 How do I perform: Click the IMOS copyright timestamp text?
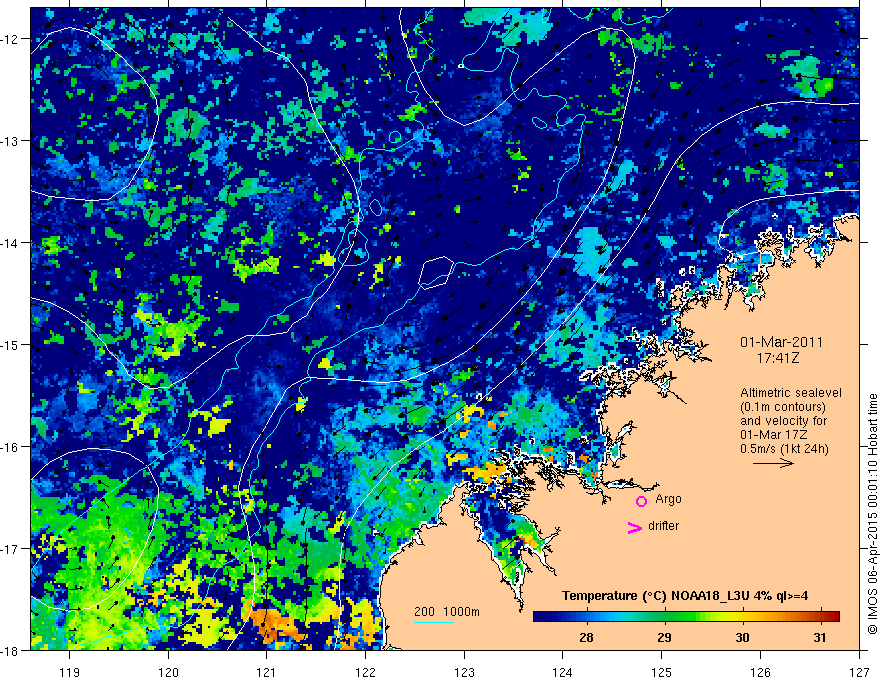[872, 514]
